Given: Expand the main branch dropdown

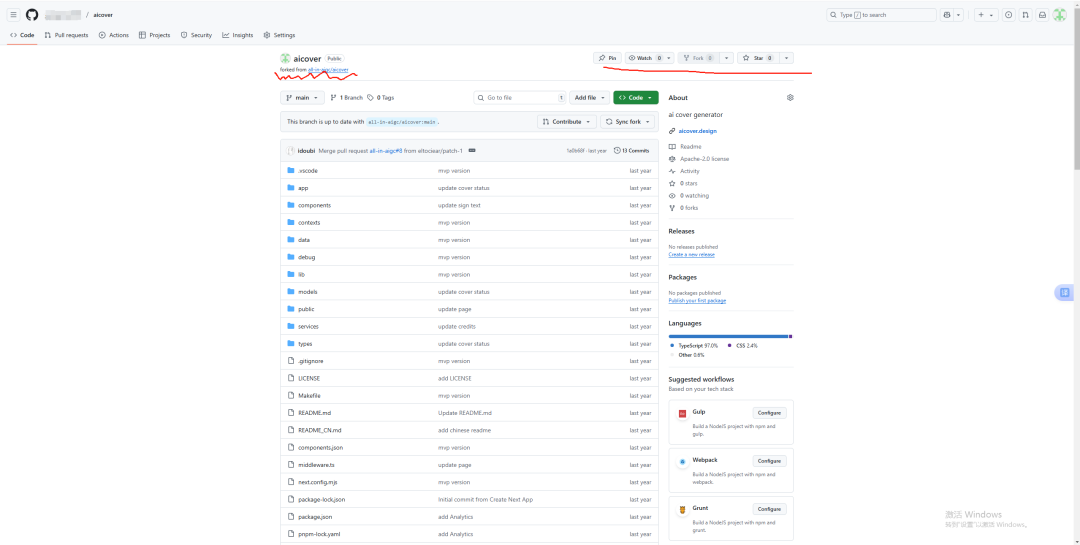Looking at the screenshot, I should 303,98.
